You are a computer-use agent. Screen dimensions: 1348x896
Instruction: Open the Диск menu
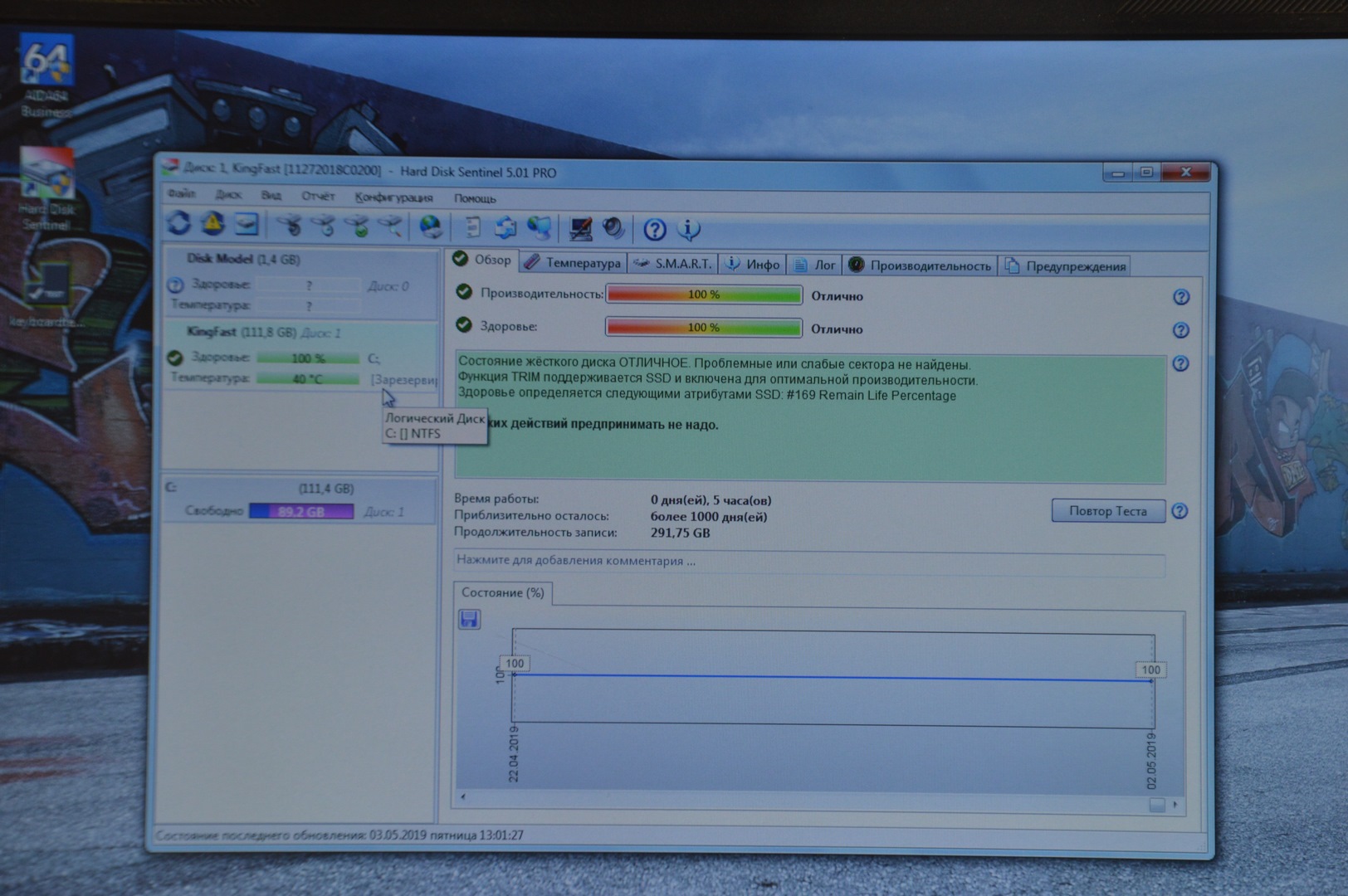(228, 194)
